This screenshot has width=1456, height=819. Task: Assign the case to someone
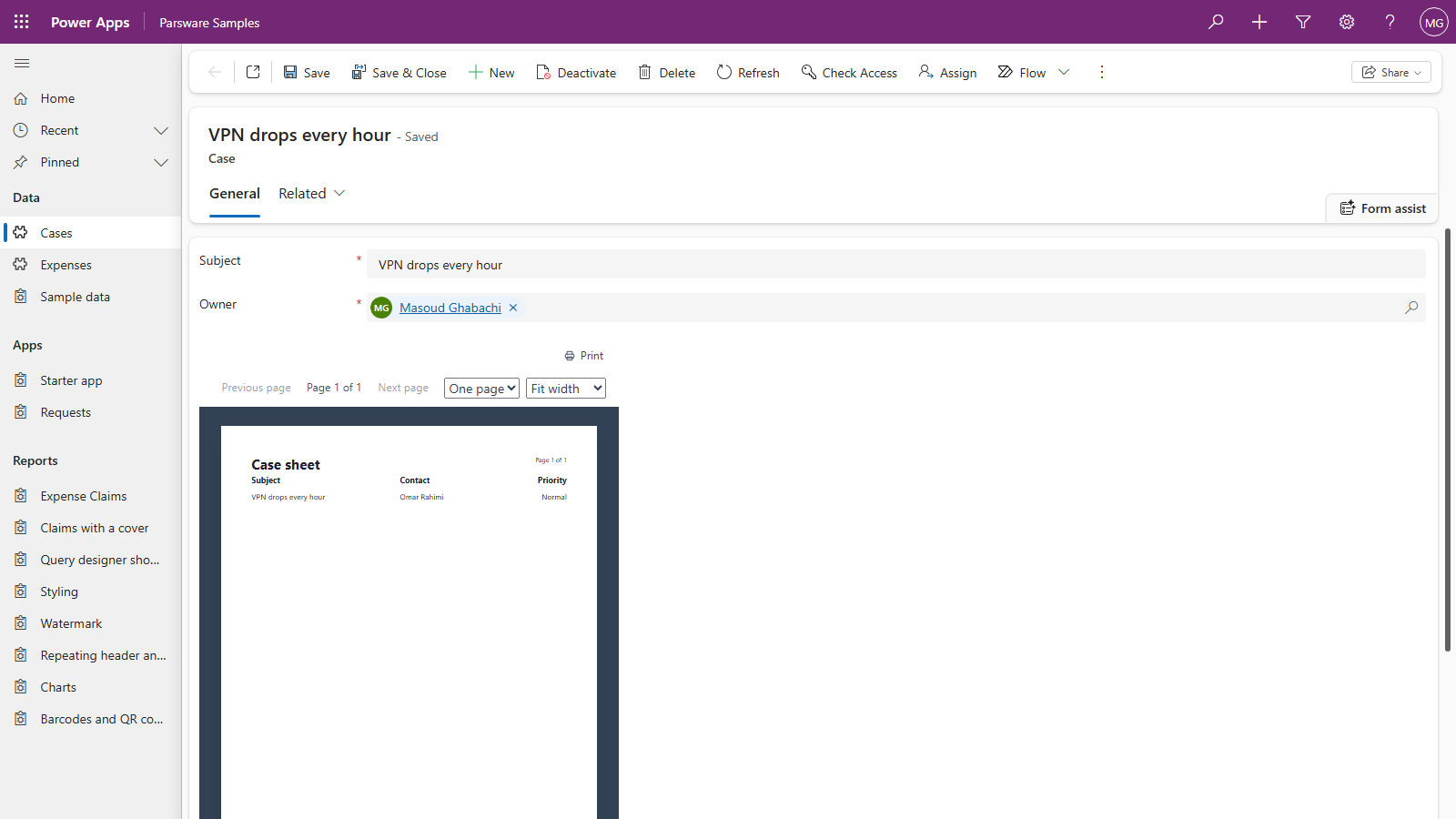[x=947, y=72]
